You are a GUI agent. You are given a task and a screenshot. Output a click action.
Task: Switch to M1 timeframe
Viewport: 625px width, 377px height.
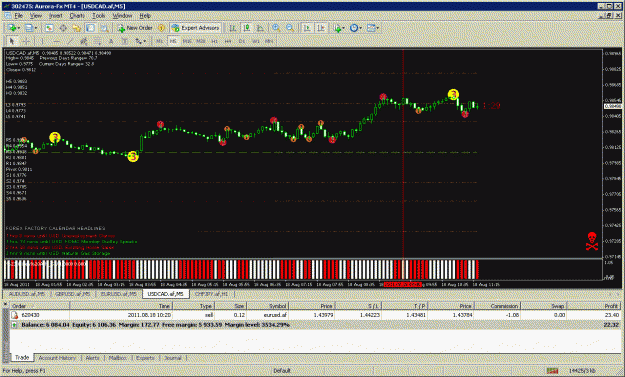pos(159,41)
